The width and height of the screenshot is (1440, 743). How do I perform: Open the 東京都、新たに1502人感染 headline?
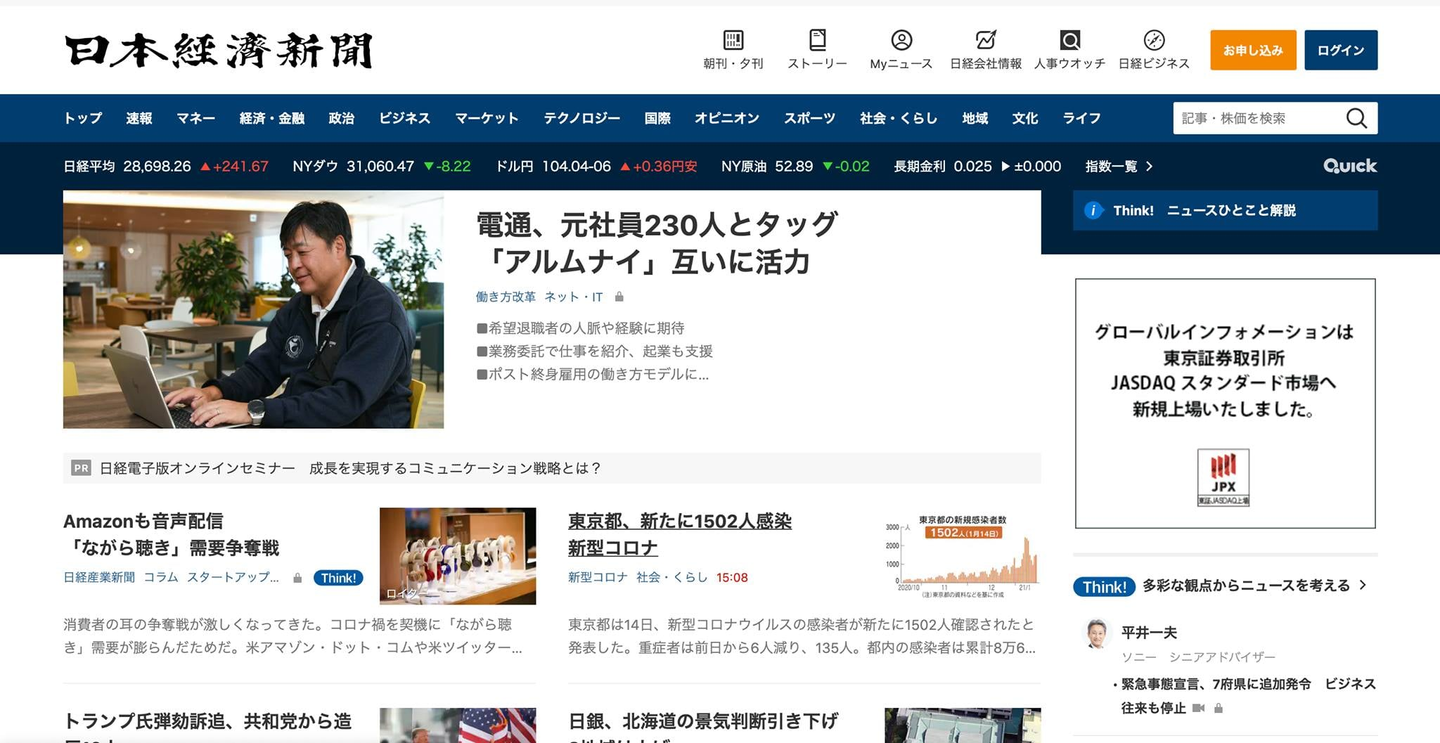[x=680, y=535]
